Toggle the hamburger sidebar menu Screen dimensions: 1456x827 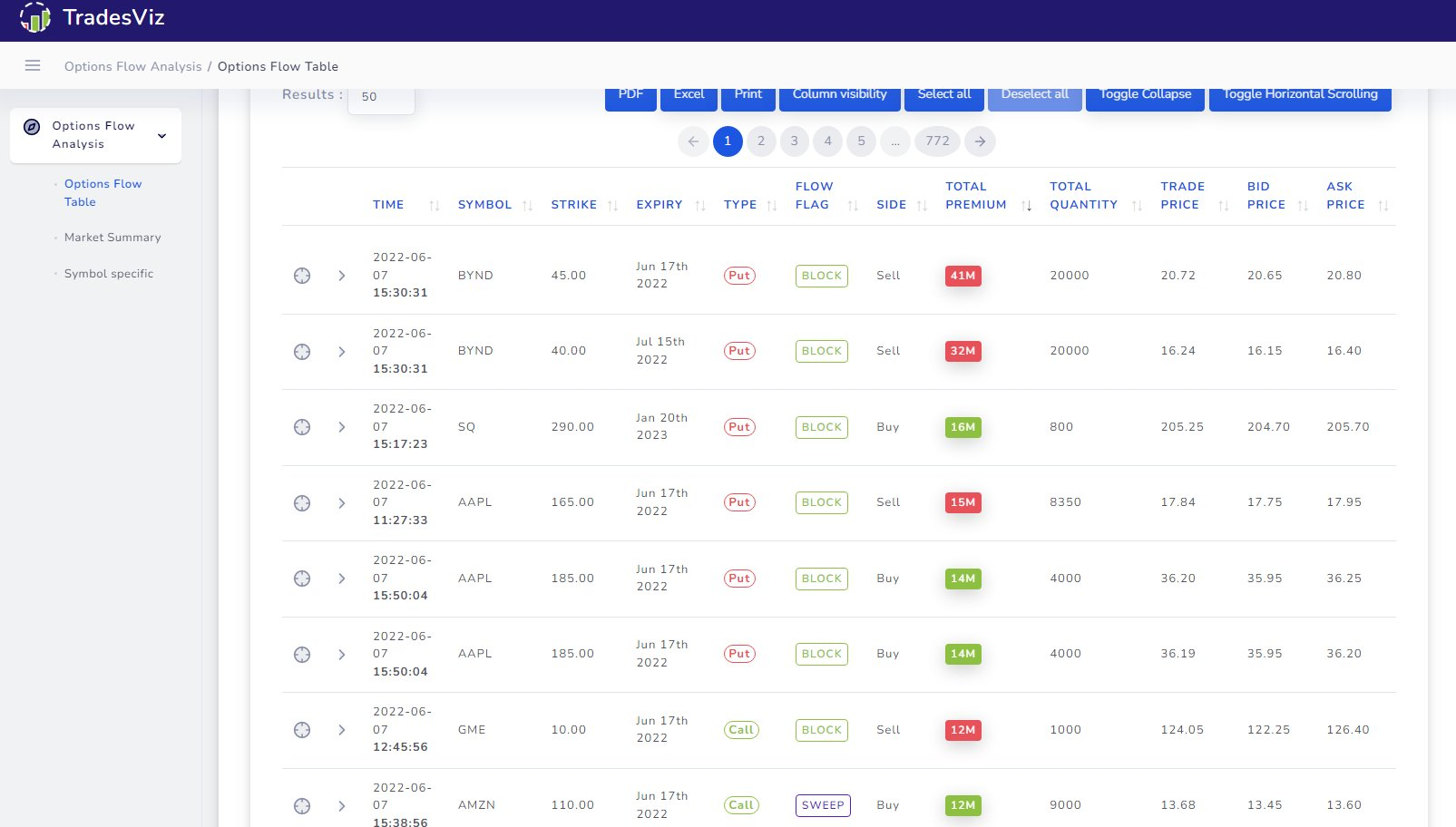33,65
